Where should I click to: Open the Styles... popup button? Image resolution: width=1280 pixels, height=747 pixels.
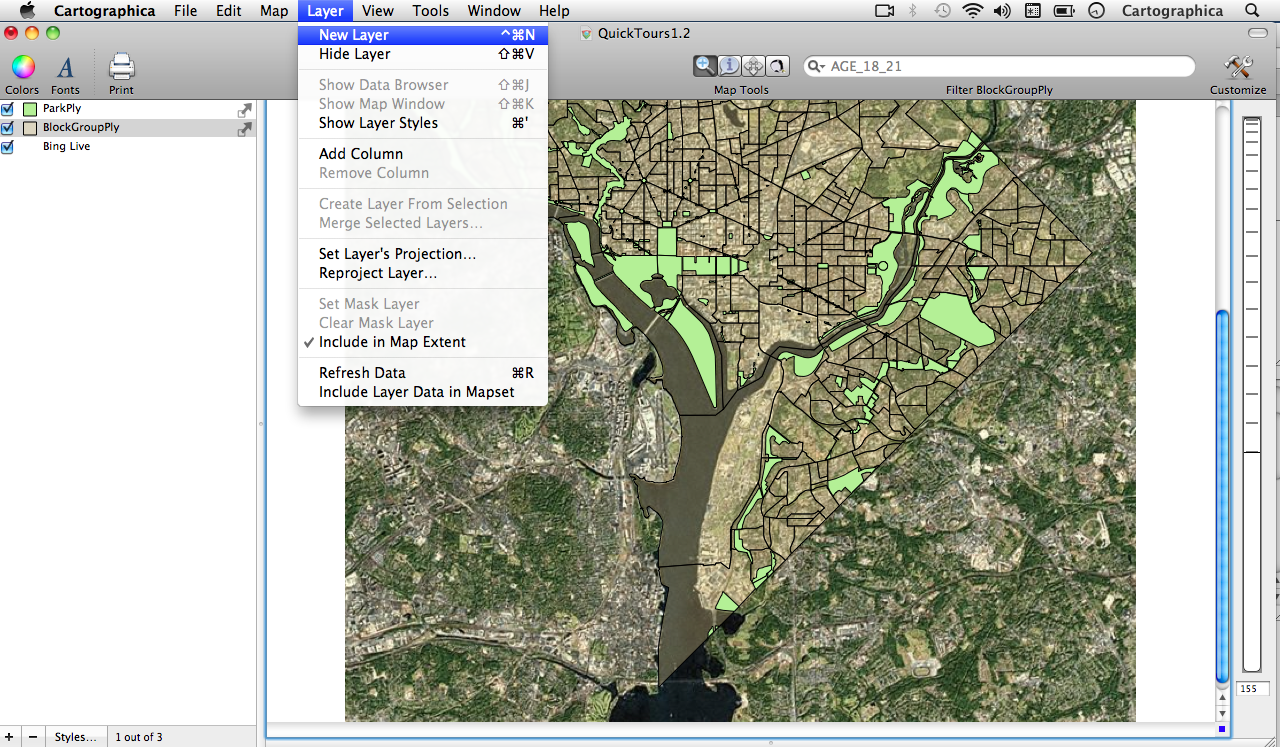(x=76, y=737)
